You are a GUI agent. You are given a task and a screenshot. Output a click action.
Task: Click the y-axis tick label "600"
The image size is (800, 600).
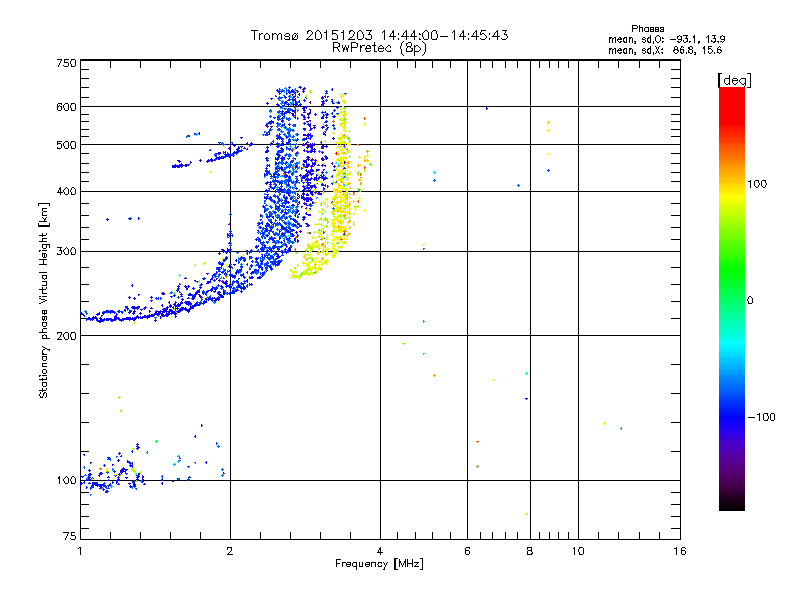click(x=66, y=107)
